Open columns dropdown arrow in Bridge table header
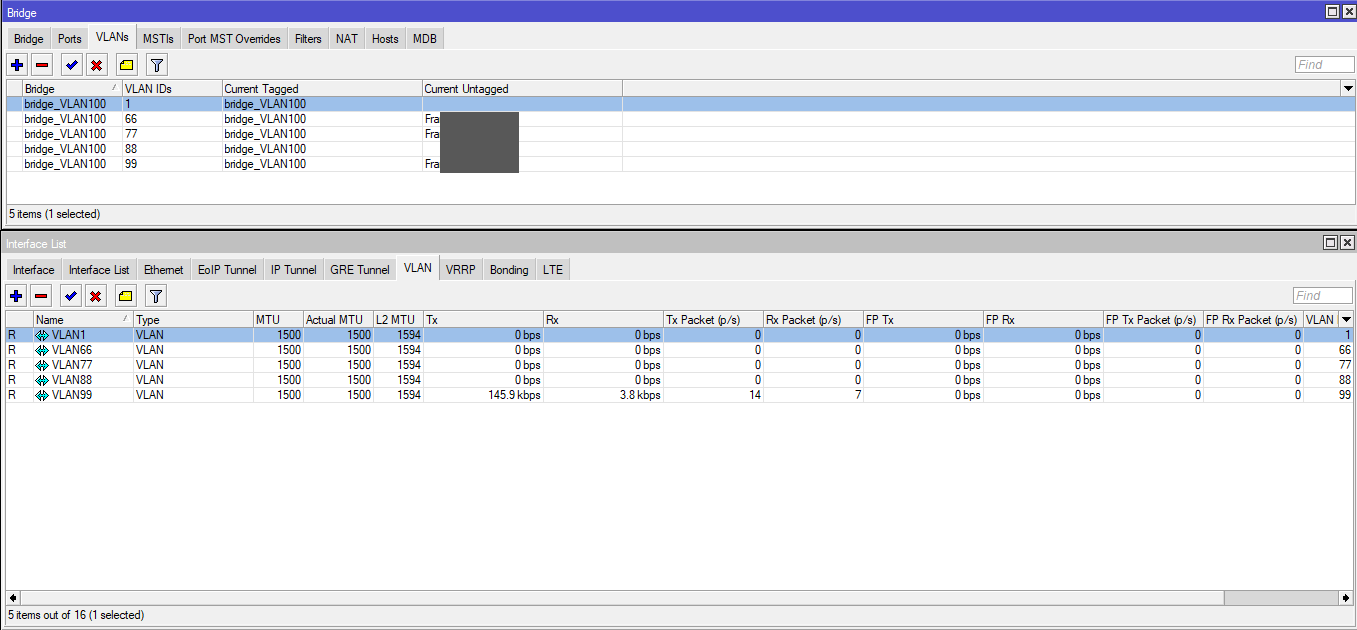1357x630 pixels. (x=1348, y=89)
